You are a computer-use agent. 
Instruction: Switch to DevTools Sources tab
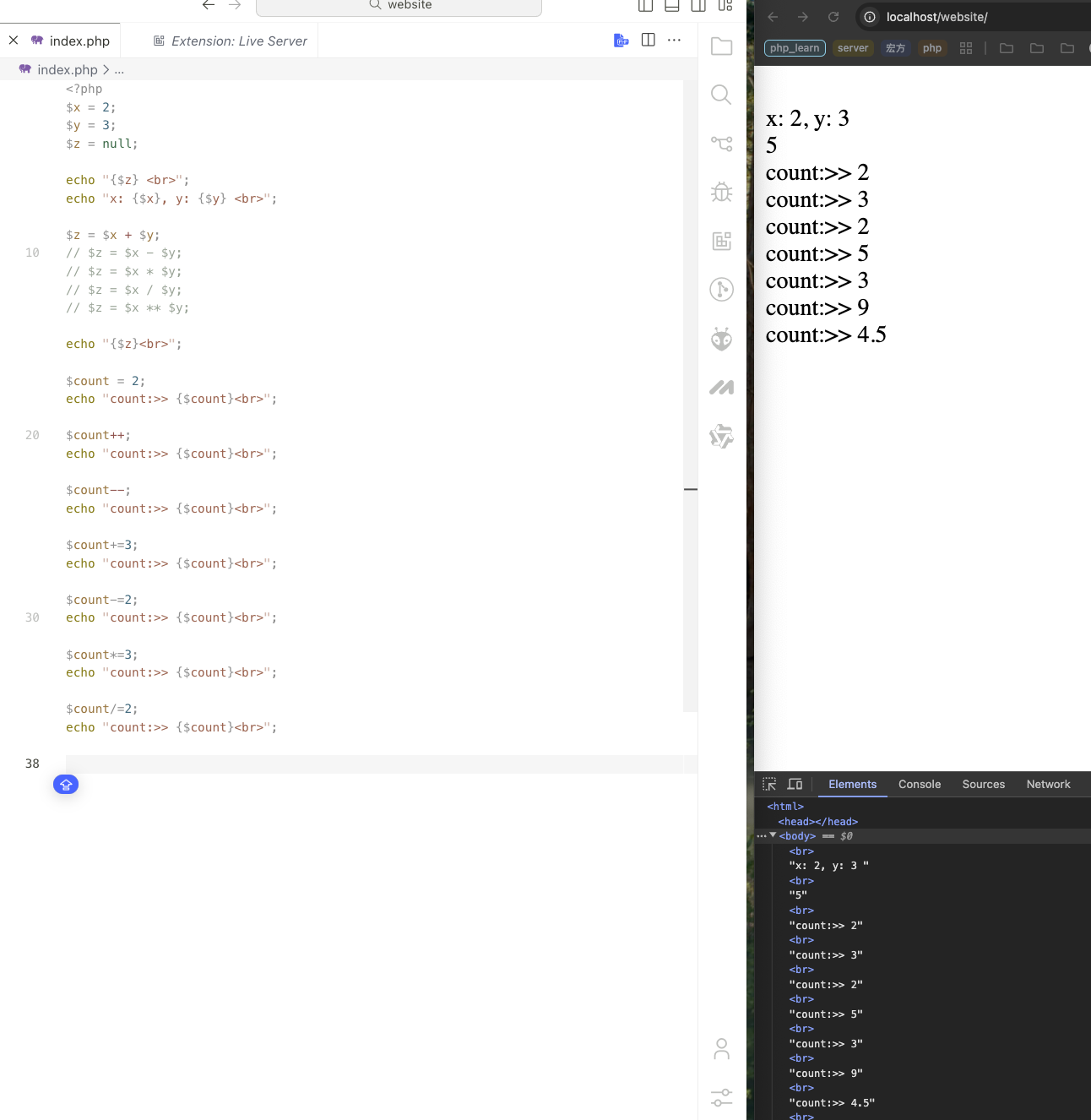(984, 784)
